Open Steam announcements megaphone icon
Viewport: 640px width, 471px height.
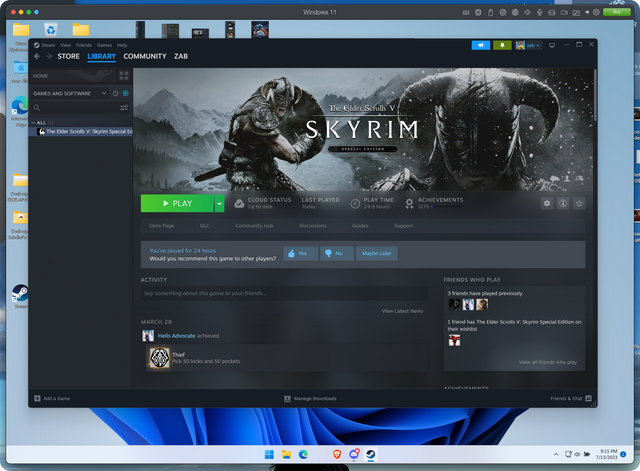[481, 45]
